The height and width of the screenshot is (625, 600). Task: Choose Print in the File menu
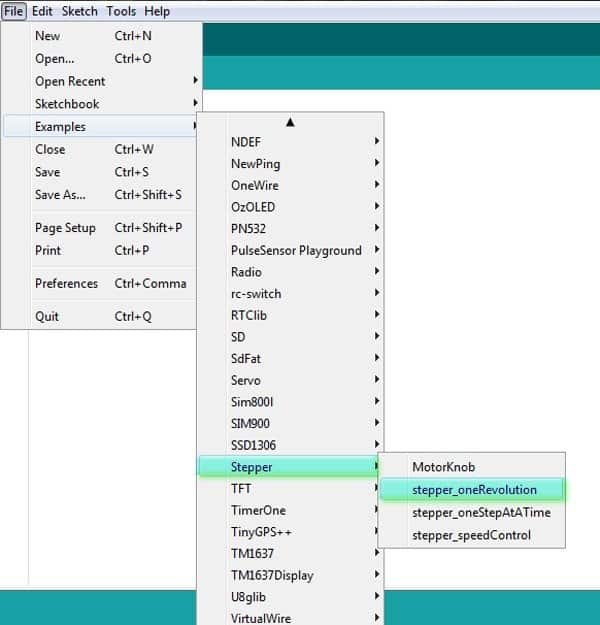[100, 250]
